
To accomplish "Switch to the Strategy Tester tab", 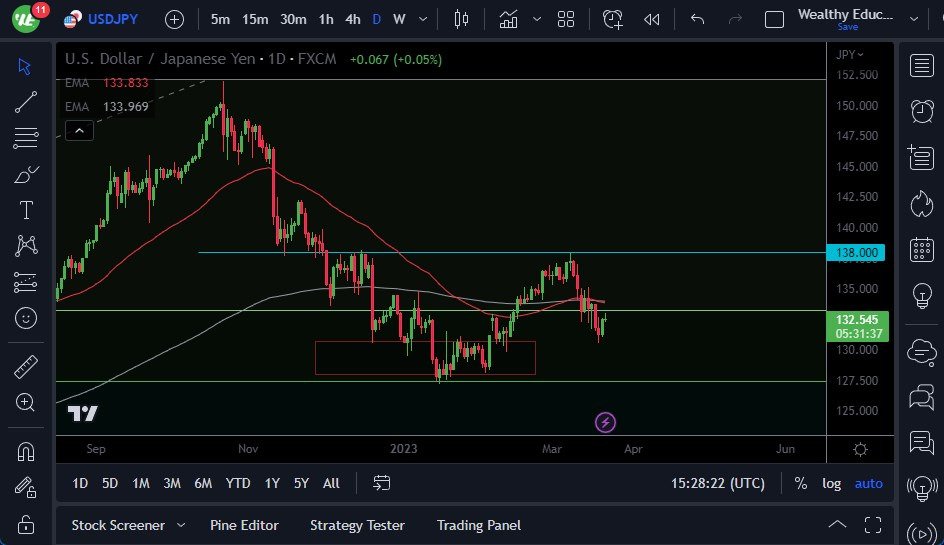I will point(357,525).
